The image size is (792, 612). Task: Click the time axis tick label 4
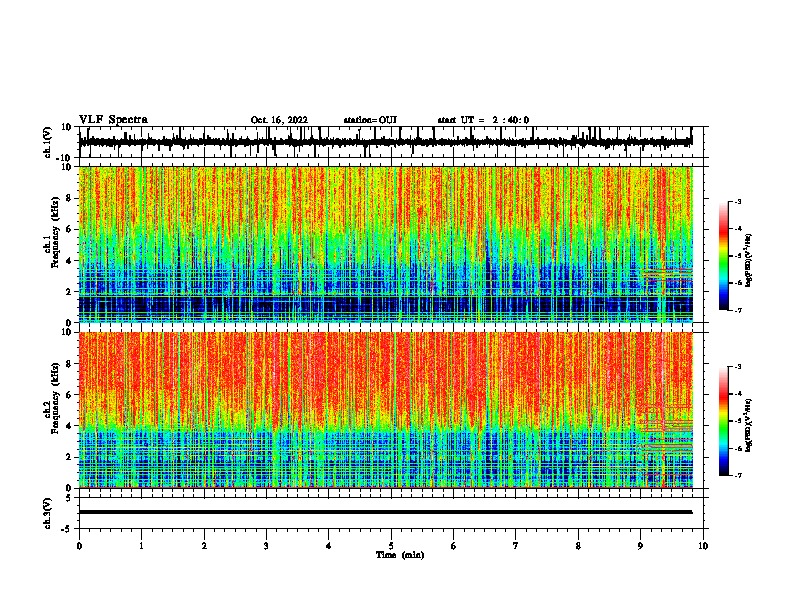pos(329,546)
